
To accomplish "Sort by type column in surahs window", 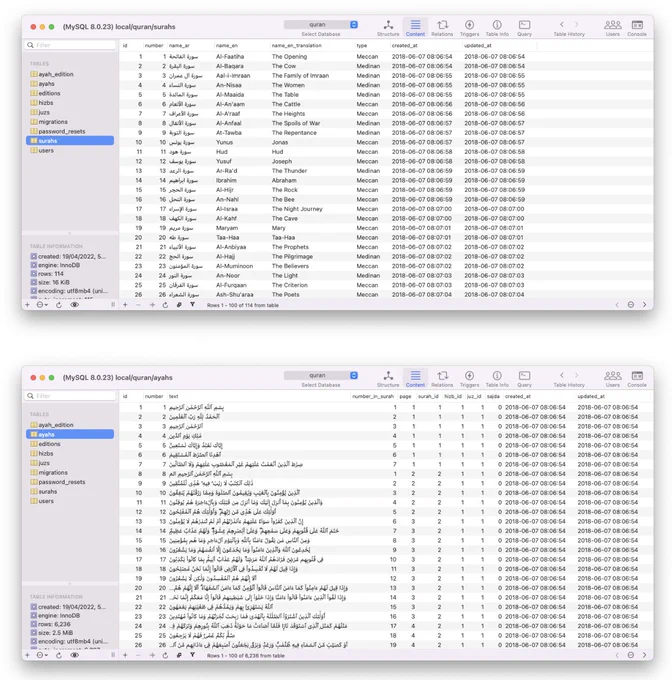I will (x=372, y=46).
